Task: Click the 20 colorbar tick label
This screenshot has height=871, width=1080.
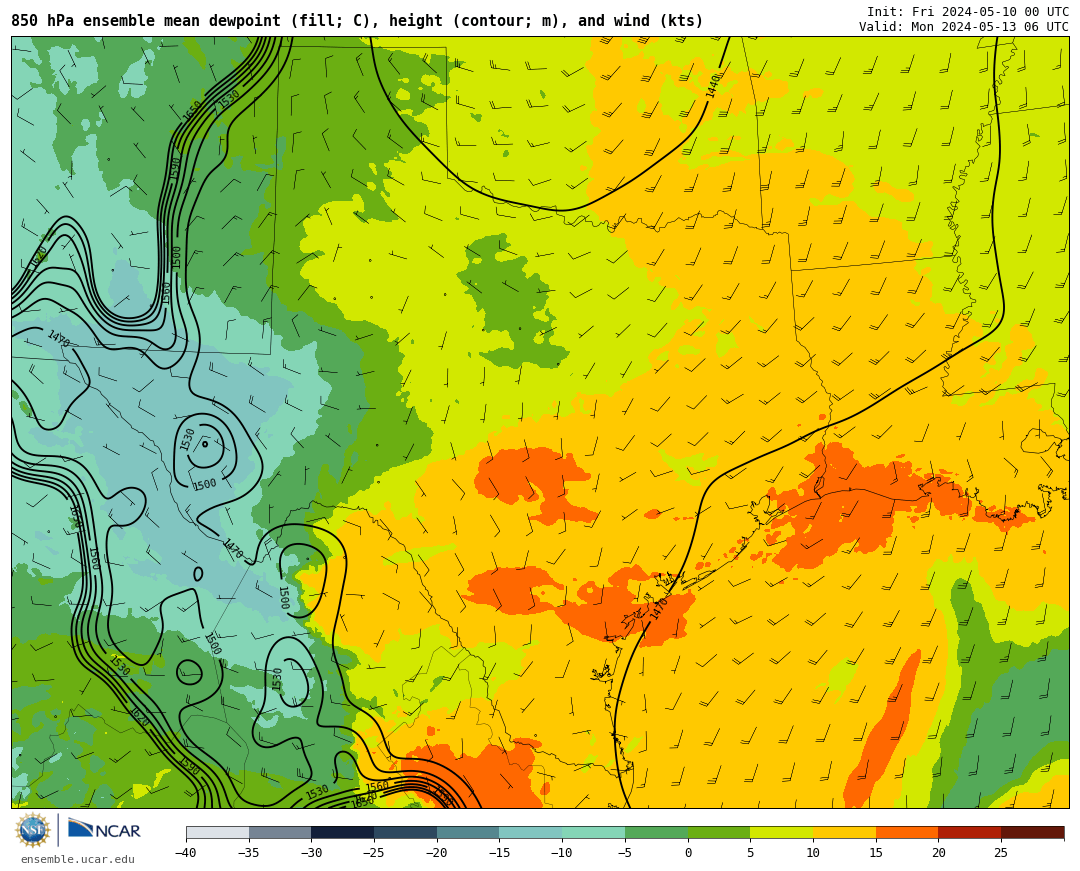Action: [x=939, y=852]
